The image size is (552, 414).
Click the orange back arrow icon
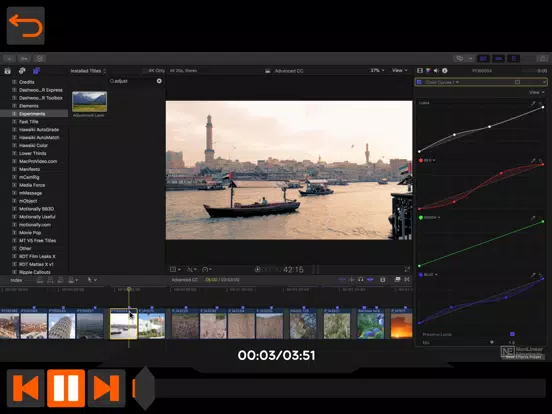[26, 26]
